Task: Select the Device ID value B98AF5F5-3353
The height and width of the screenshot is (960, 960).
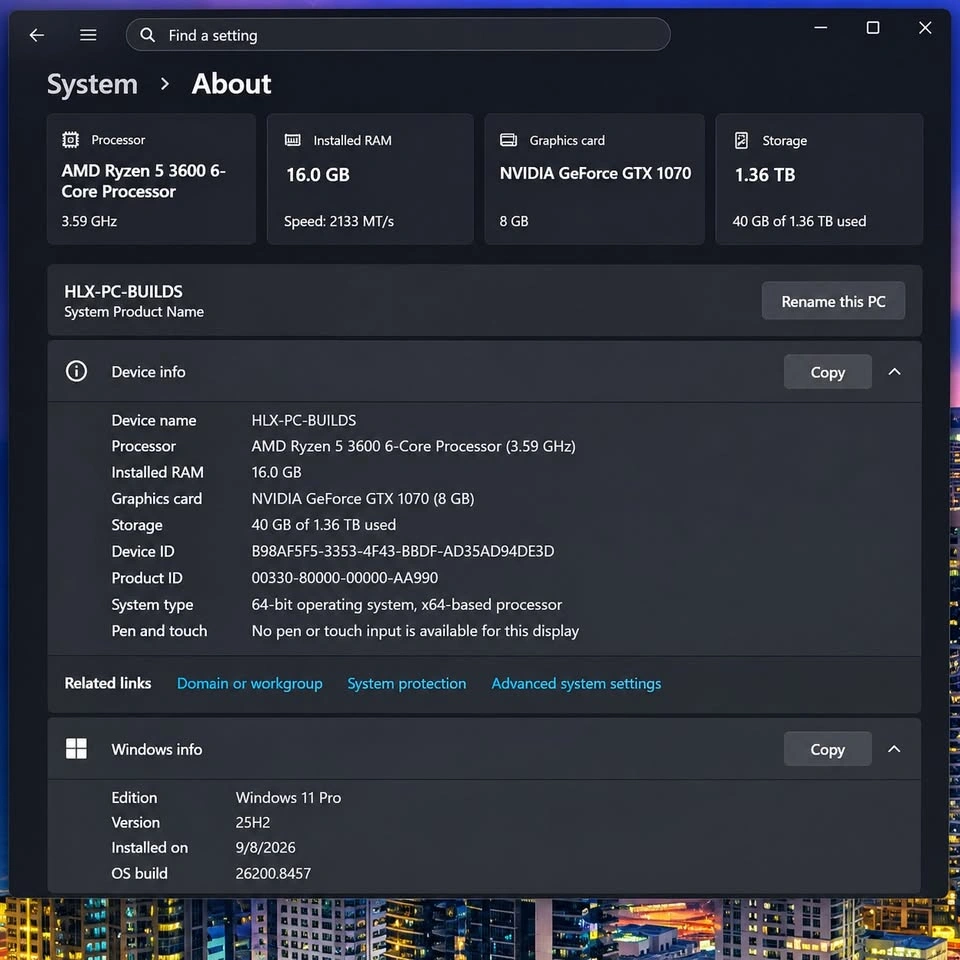Action: (402, 551)
